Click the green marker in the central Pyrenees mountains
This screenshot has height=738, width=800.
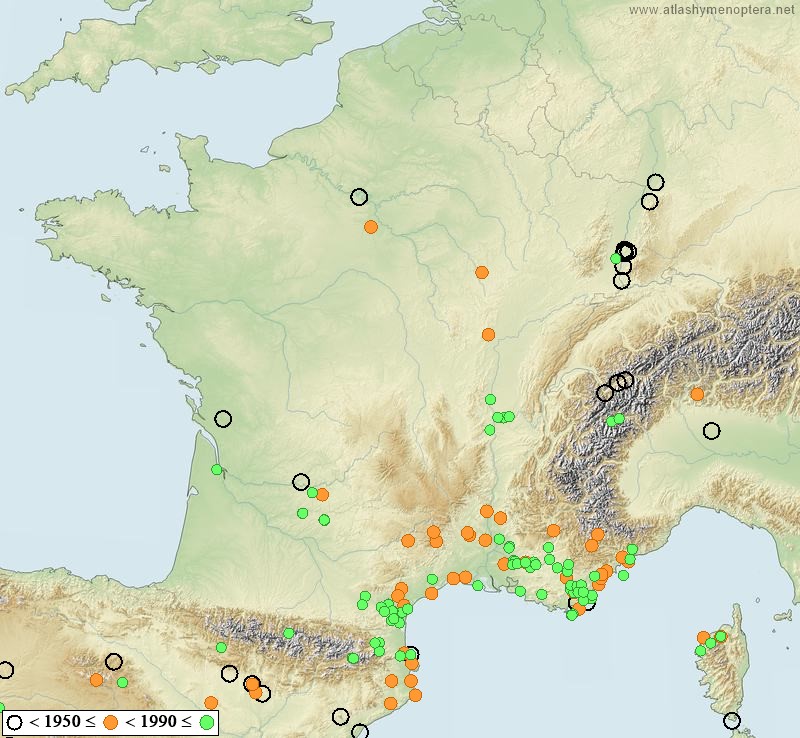click(x=289, y=633)
